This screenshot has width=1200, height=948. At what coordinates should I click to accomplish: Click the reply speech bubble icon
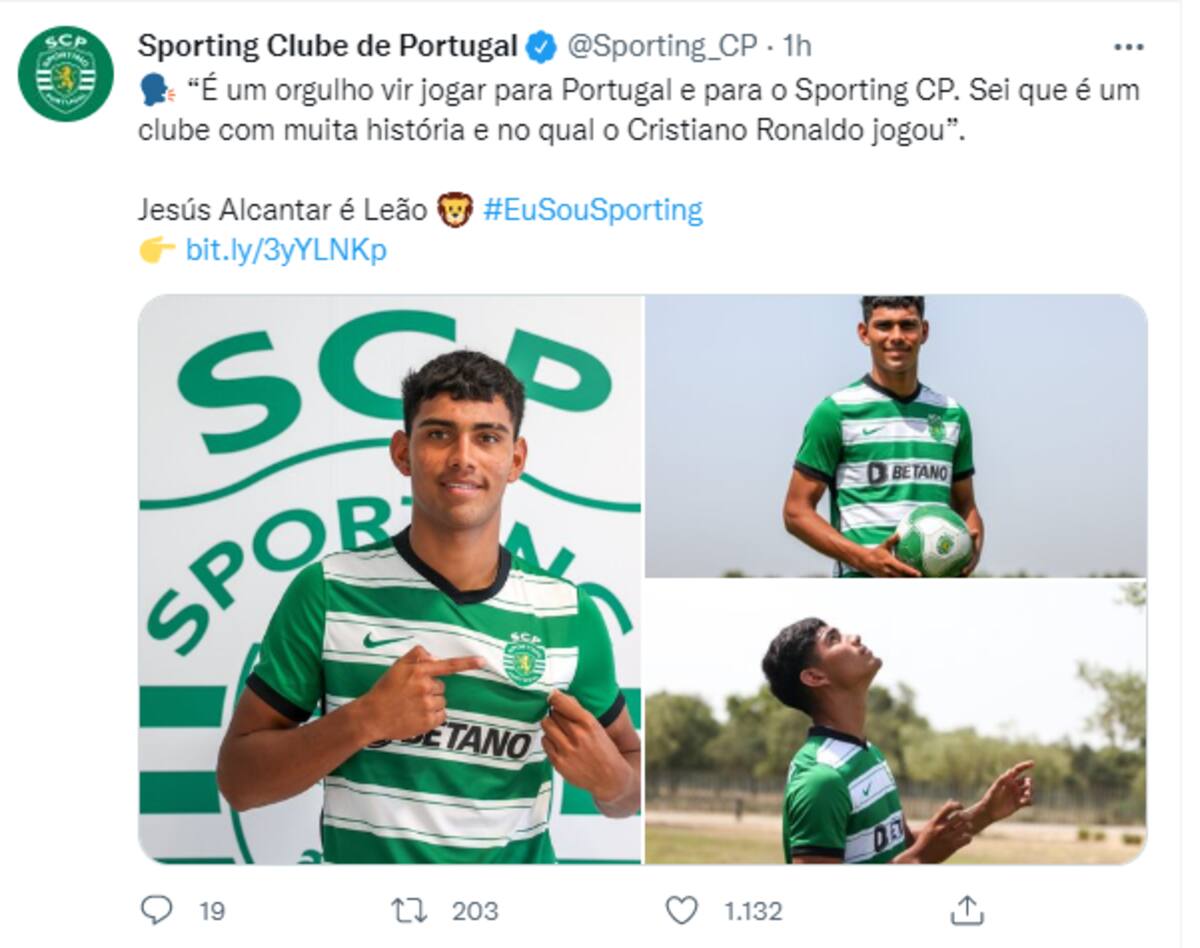pyautogui.click(x=156, y=910)
